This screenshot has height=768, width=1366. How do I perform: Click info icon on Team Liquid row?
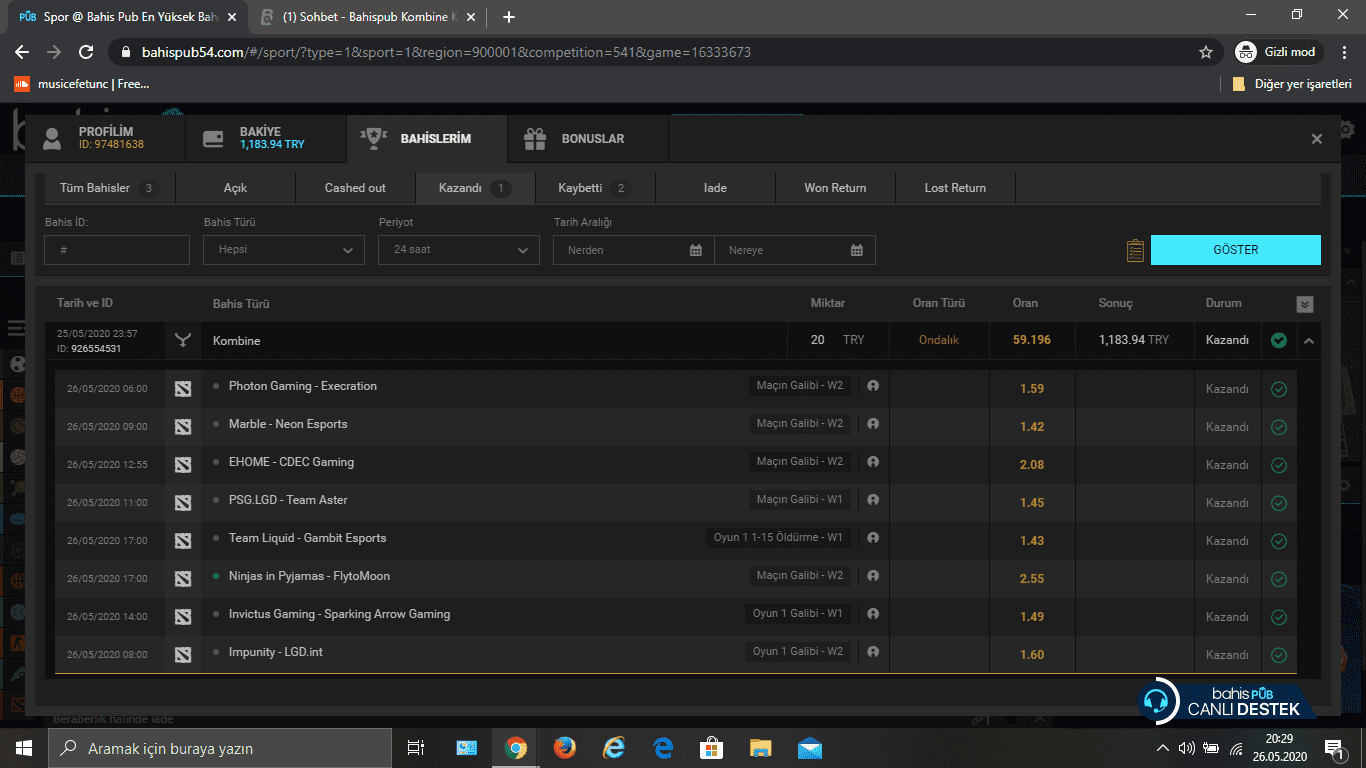tap(873, 538)
